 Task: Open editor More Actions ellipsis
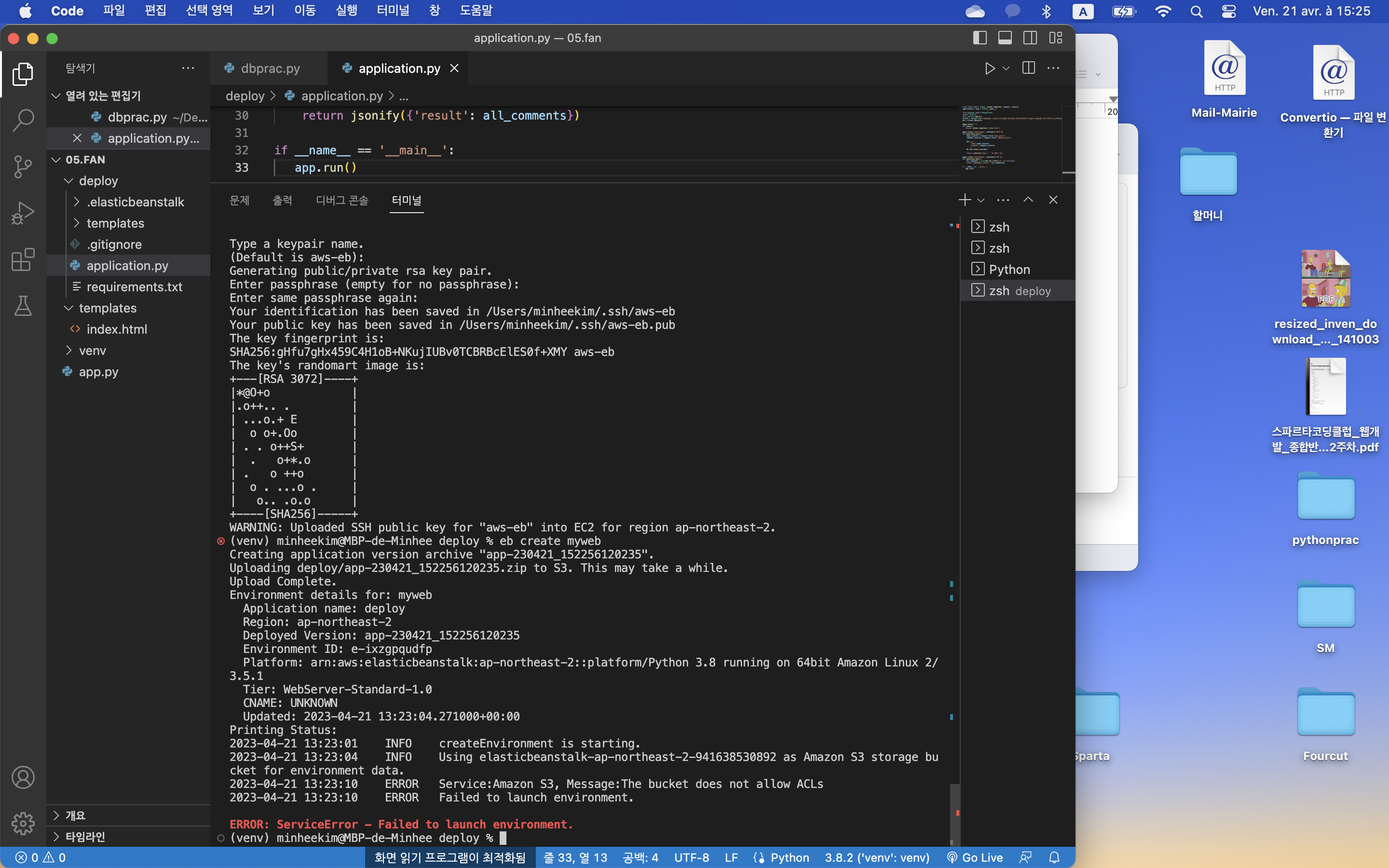[x=1054, y=68]
